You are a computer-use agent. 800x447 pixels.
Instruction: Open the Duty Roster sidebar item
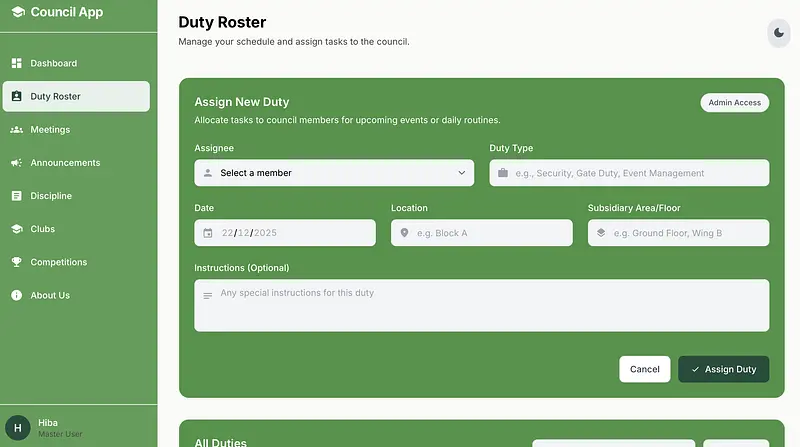(x=76, y=97)
